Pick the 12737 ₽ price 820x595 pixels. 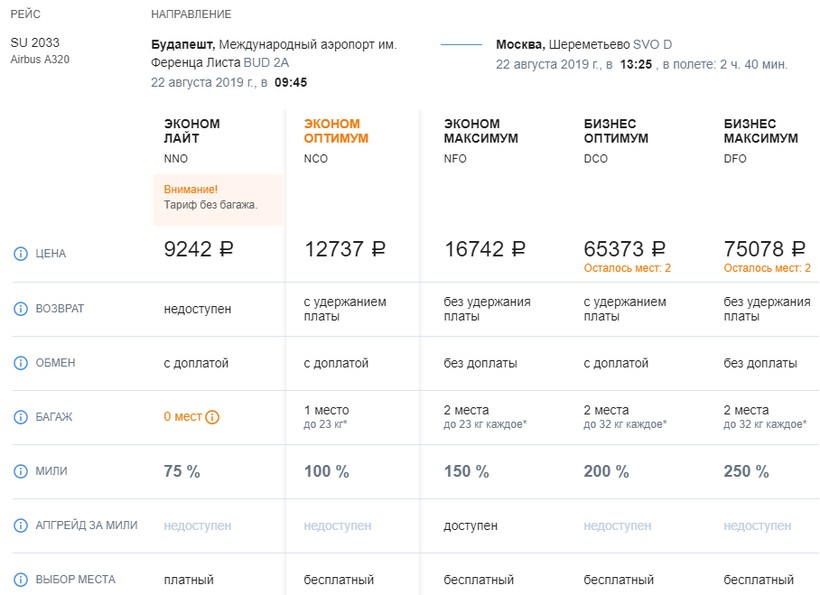tap(345, 250)
